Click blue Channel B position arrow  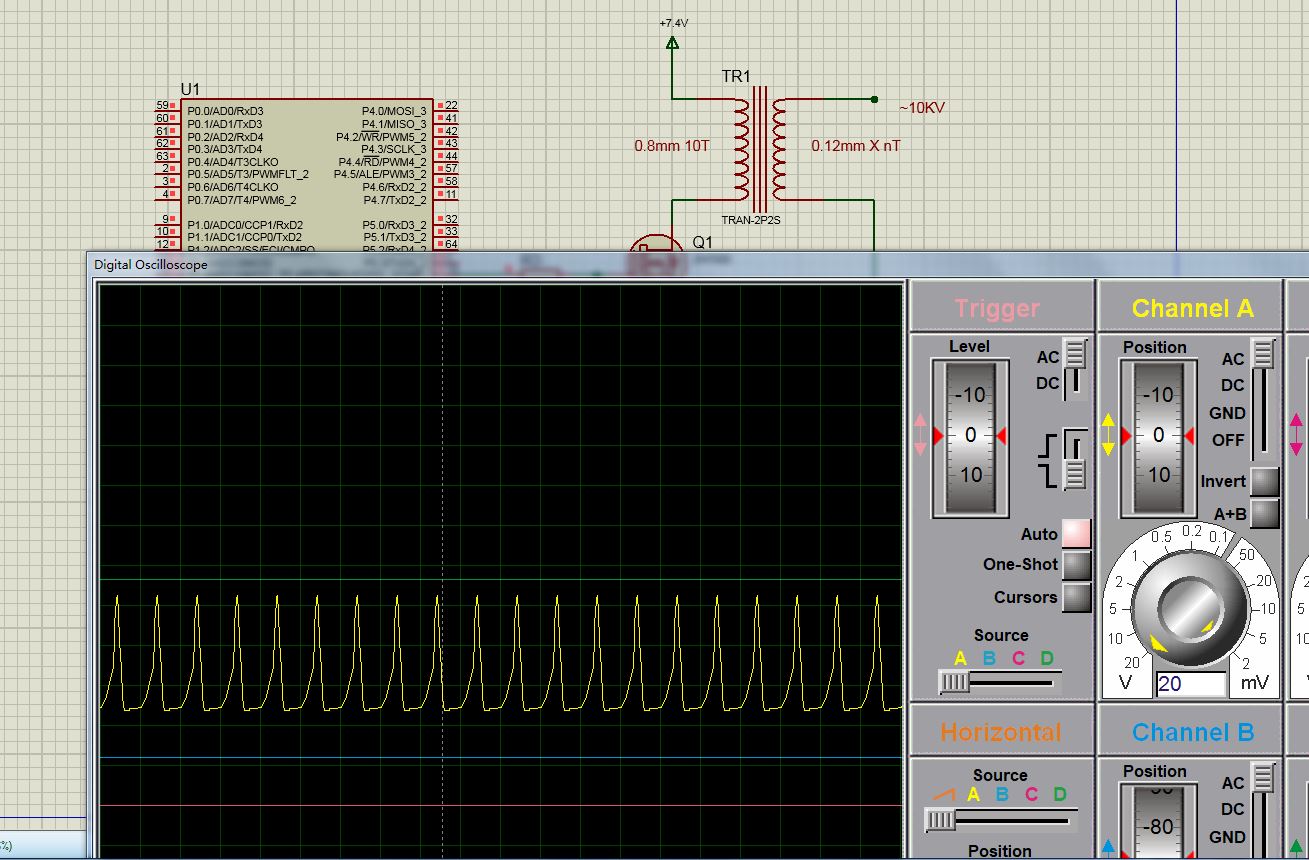click(x=1108, y=847)
